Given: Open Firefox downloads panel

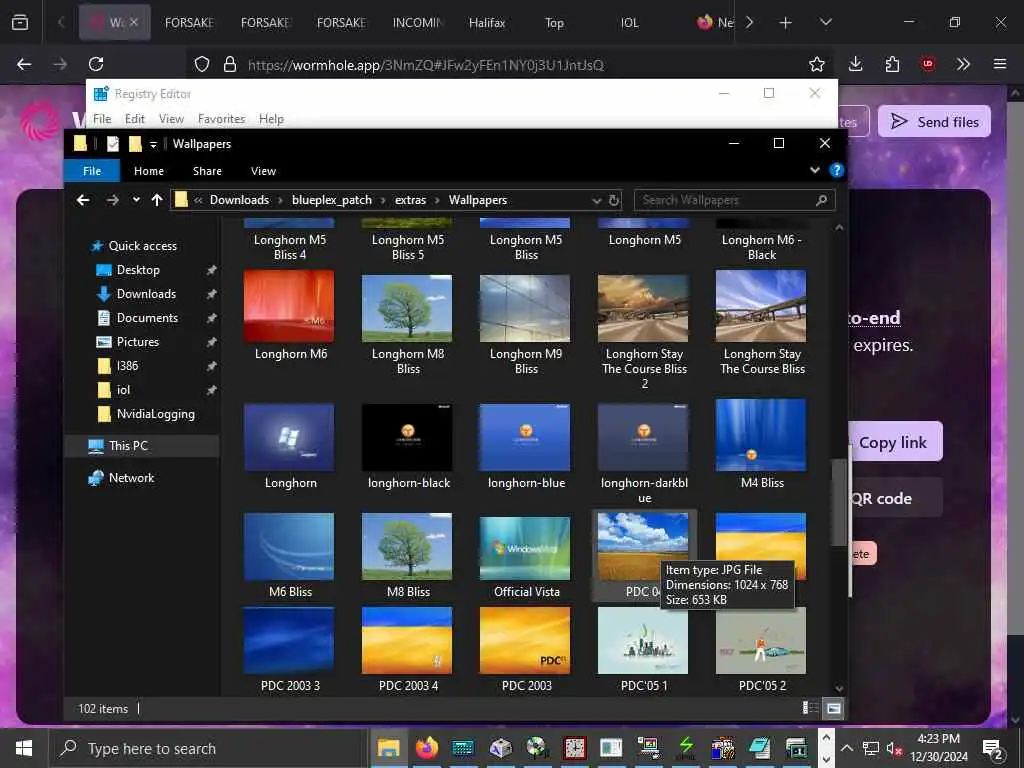Looking at the screenshot, I should pyautogui.click(x=856, y=64).
